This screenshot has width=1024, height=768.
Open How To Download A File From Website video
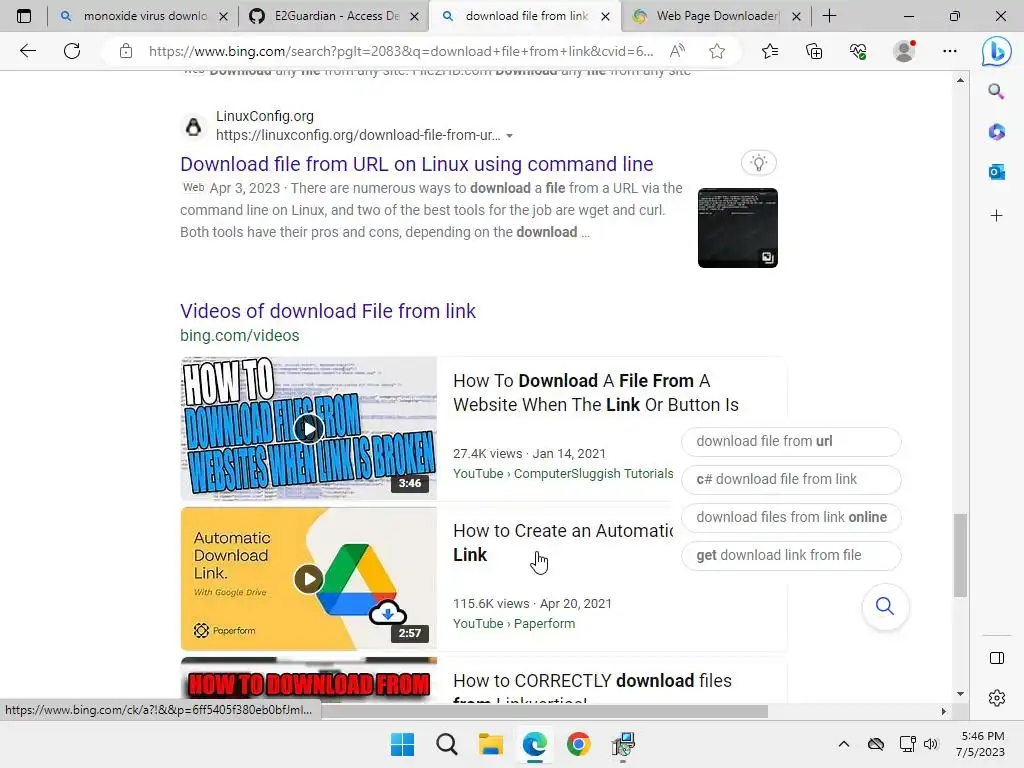(596, 392)
